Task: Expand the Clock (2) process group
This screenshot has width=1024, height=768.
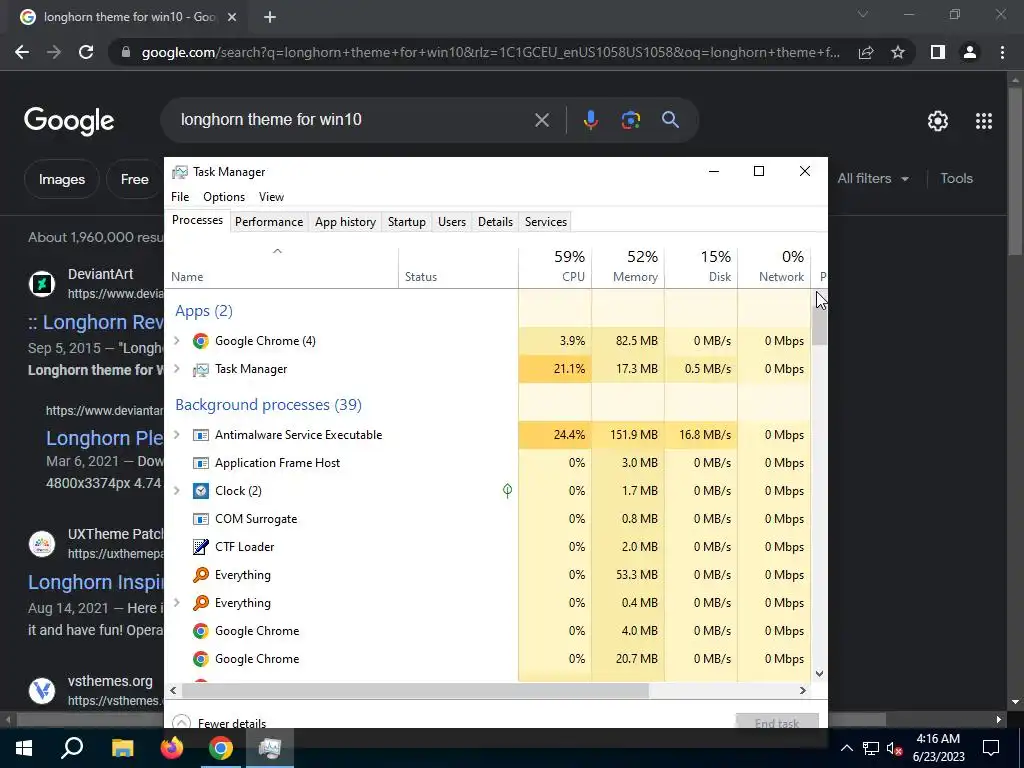Action: tap(176, 491)
